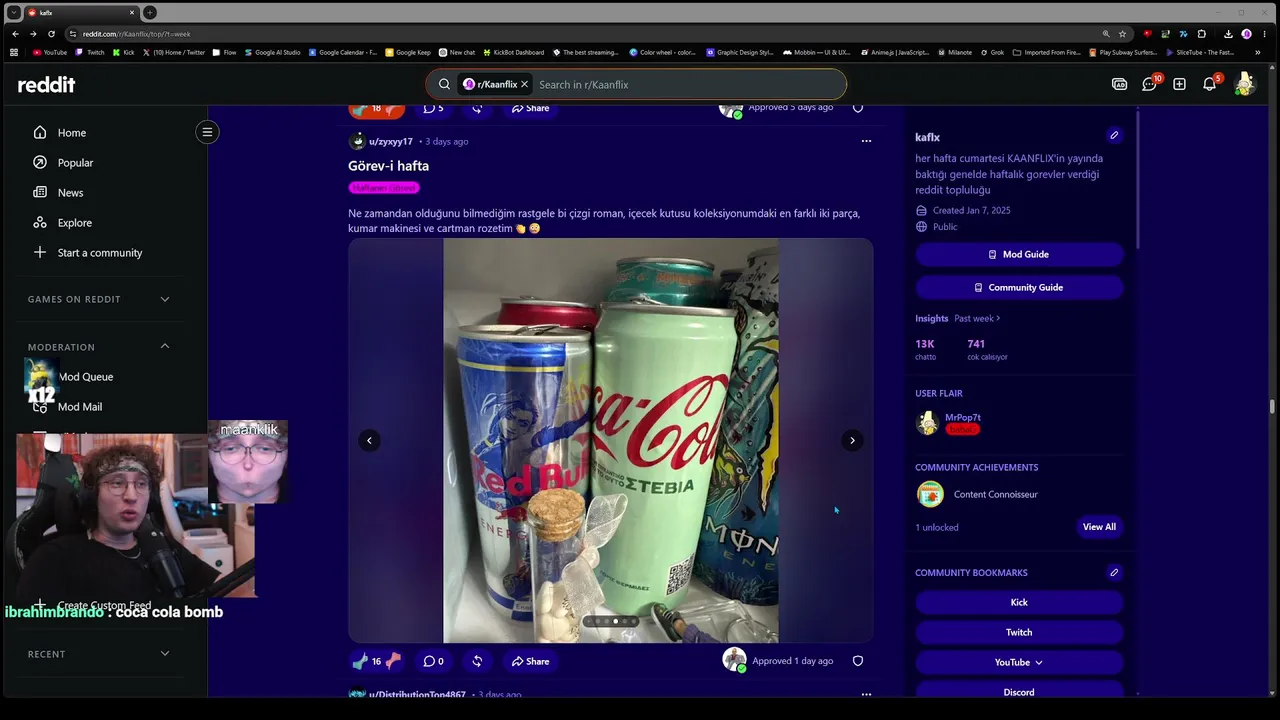This screenshot has height=720, width=1280.
Task: Expand the Games on Reddit section
Action: [100, 299]
